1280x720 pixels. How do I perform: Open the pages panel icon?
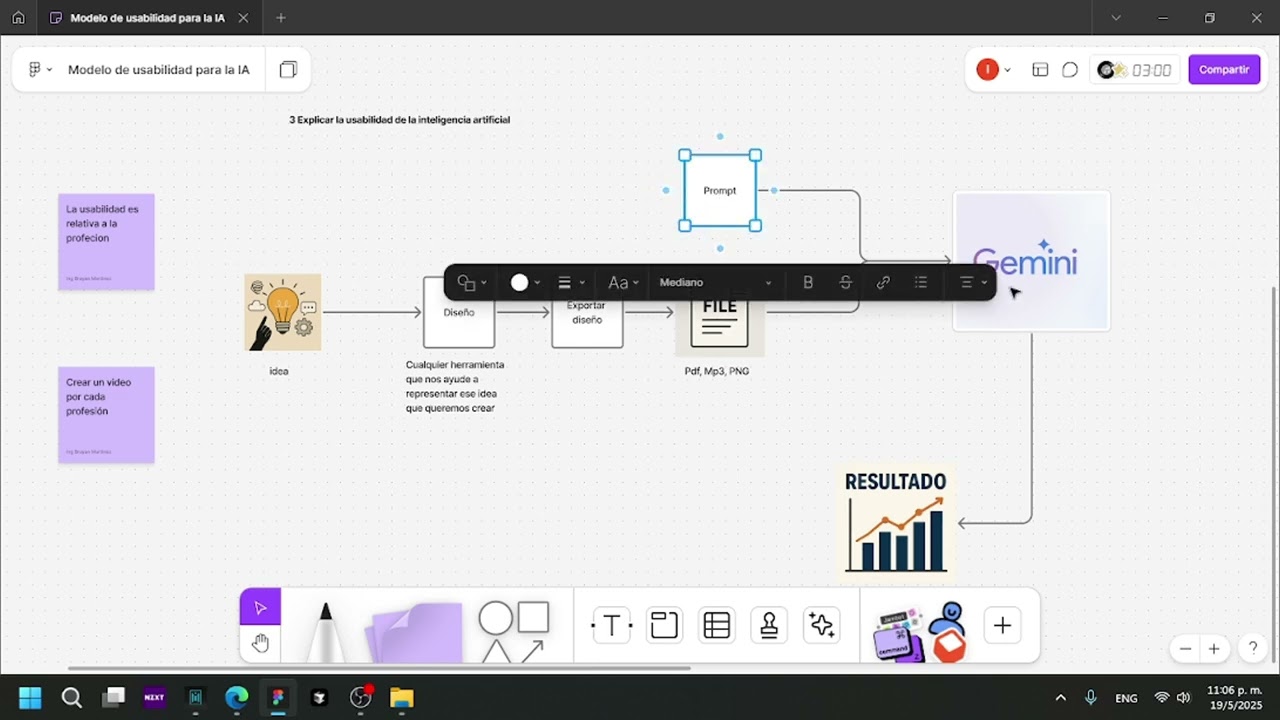point(288,70)
